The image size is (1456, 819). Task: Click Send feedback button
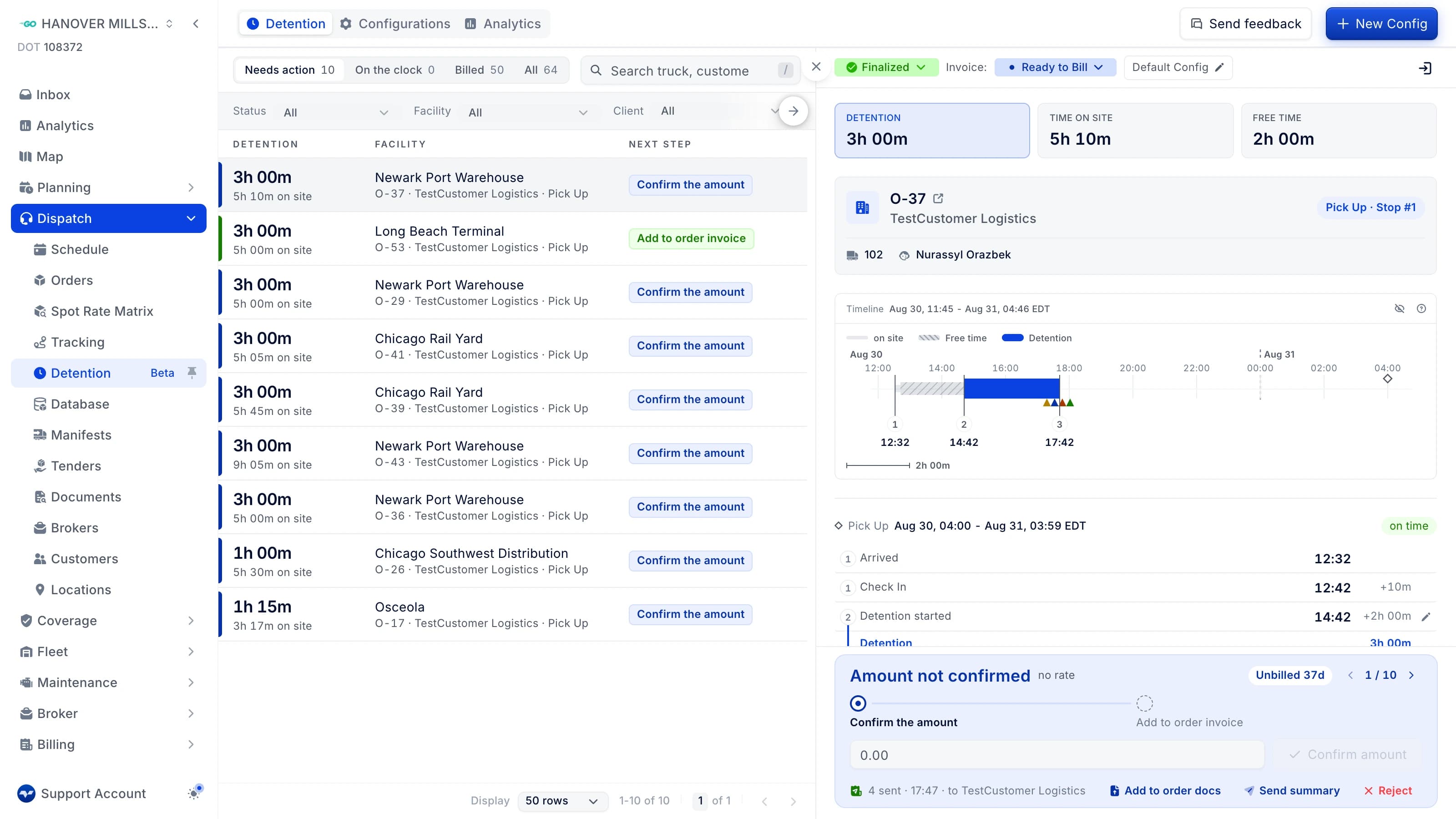pyautogui.click(x=1246, y=24)
